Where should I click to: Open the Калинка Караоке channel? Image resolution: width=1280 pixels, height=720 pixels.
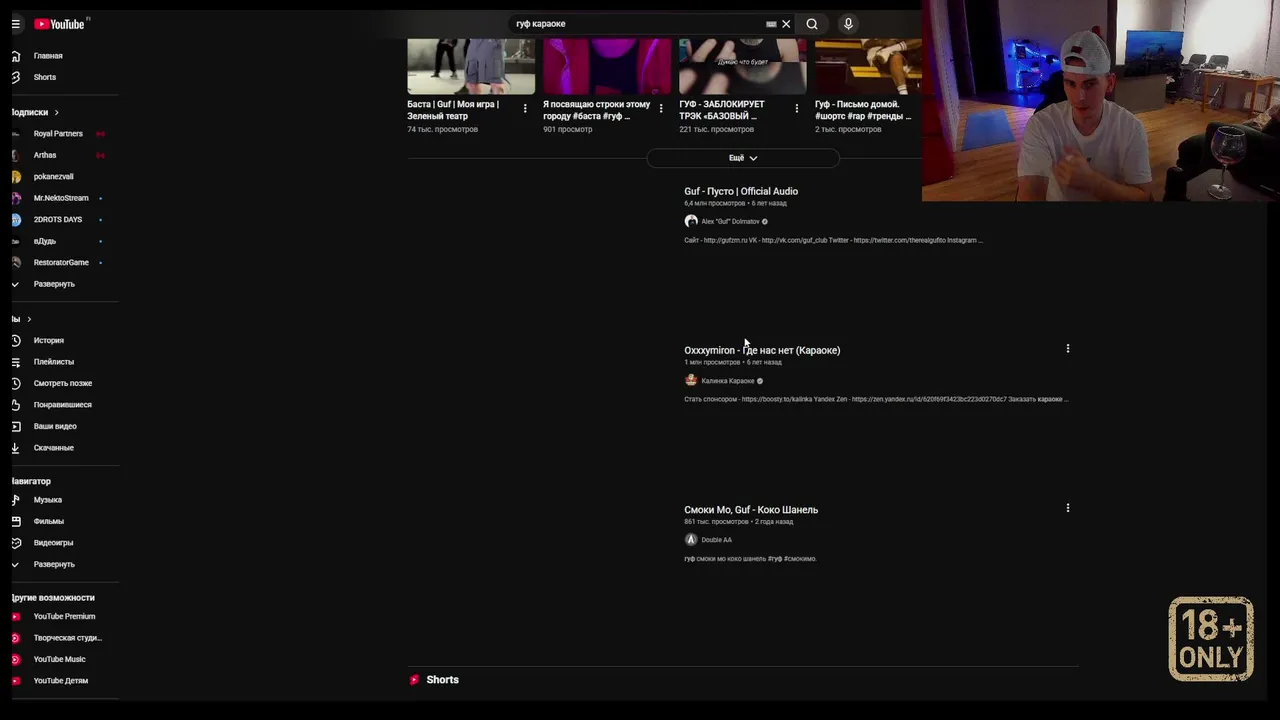[x=728, y=381]
